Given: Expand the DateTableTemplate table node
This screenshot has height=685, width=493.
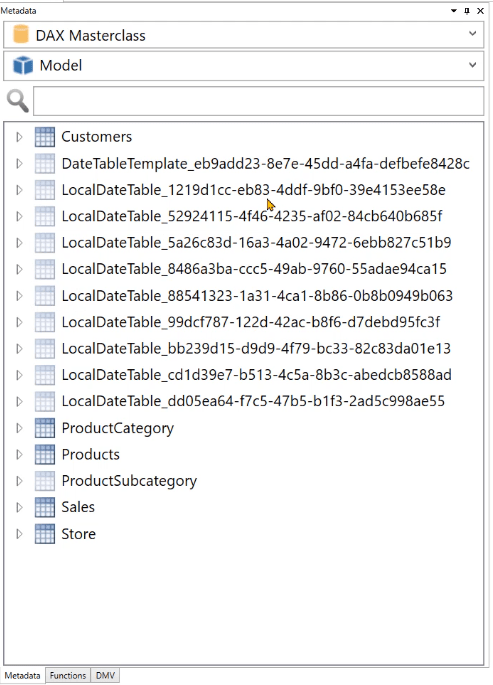Looking at the screenshot, I should (19, 163).
